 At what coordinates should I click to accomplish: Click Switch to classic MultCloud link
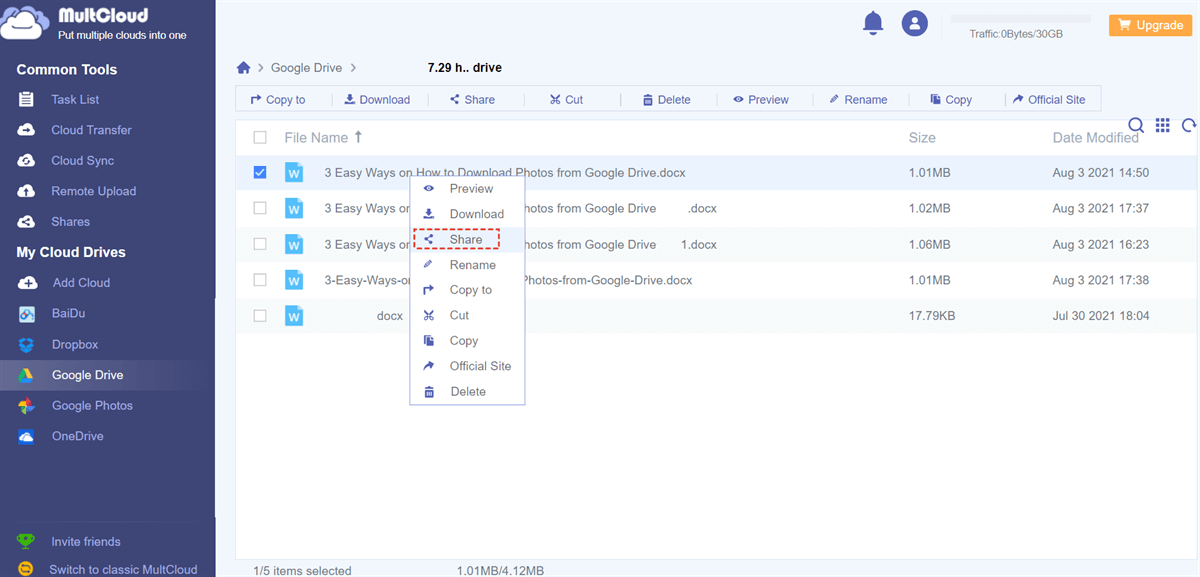point(123,569)
